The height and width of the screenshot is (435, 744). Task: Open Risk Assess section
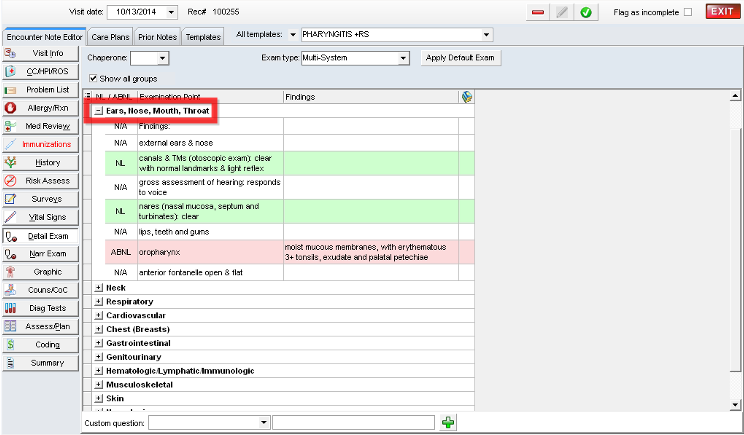point(40,181)
